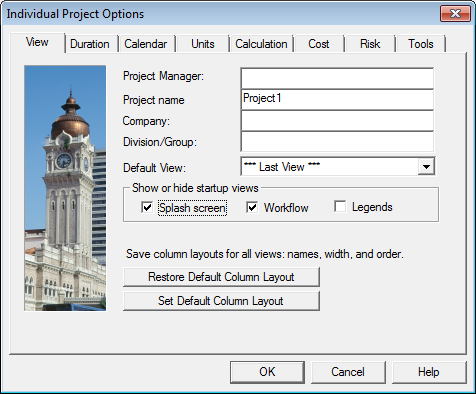476x394 pixels.
Task: Go to the Calculation tab
Action: [x=261, y=44]
